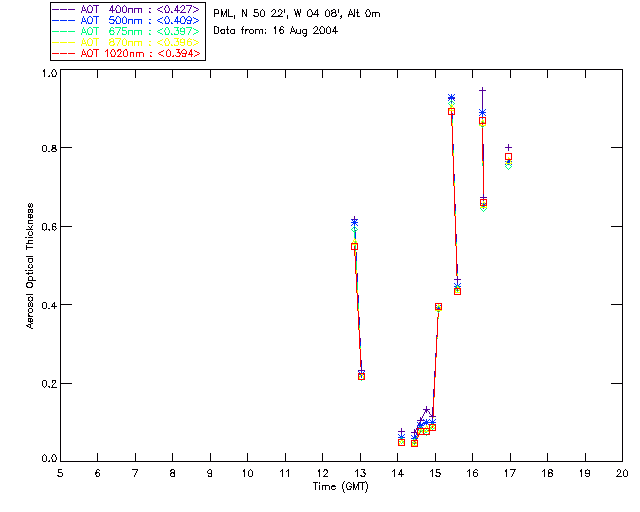Click the x-axis tick label 18
This screenshot has height=512, width=640.
coord(548,473)
